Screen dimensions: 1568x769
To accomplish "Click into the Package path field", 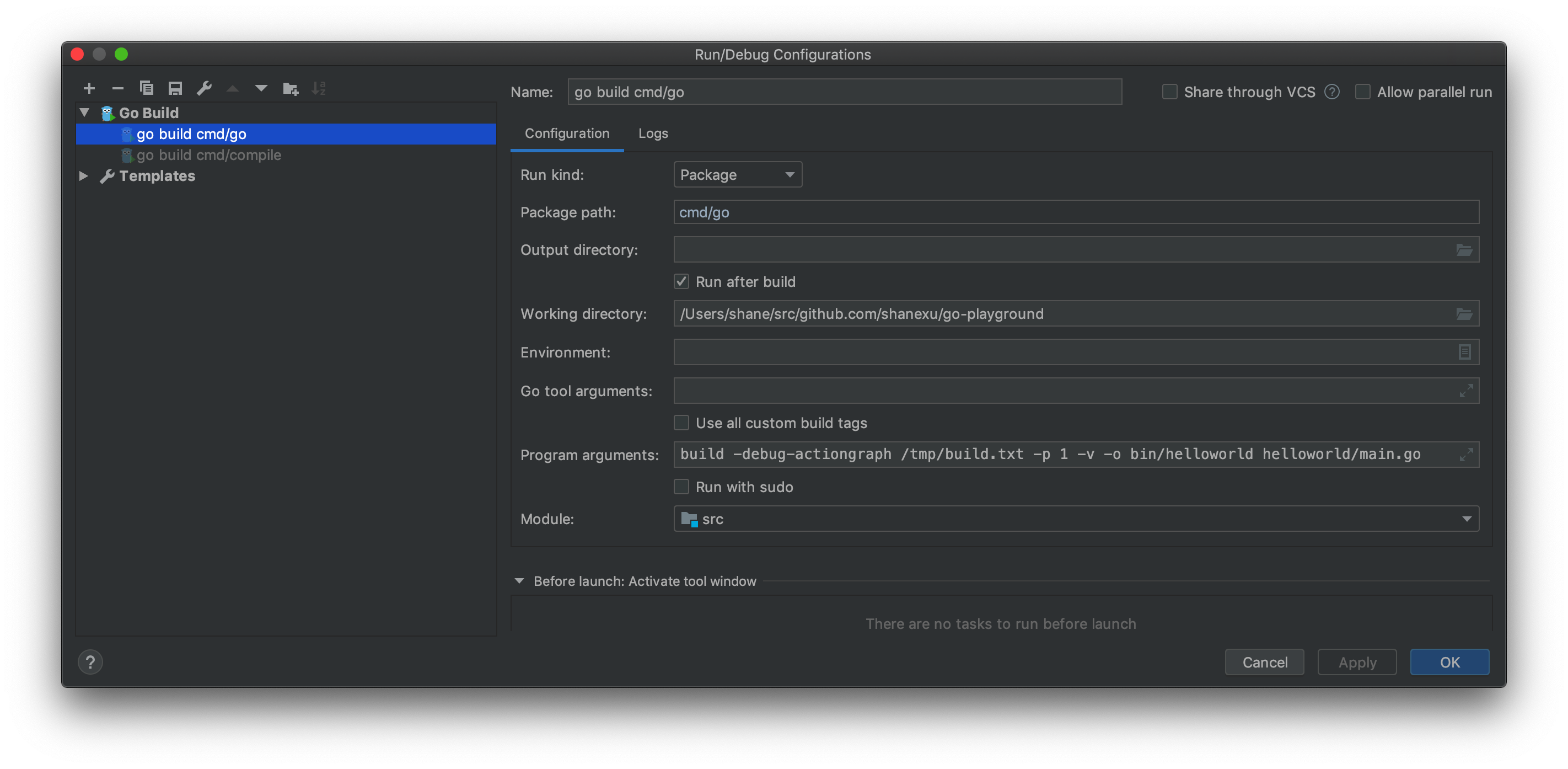I will click(1076, 212).
